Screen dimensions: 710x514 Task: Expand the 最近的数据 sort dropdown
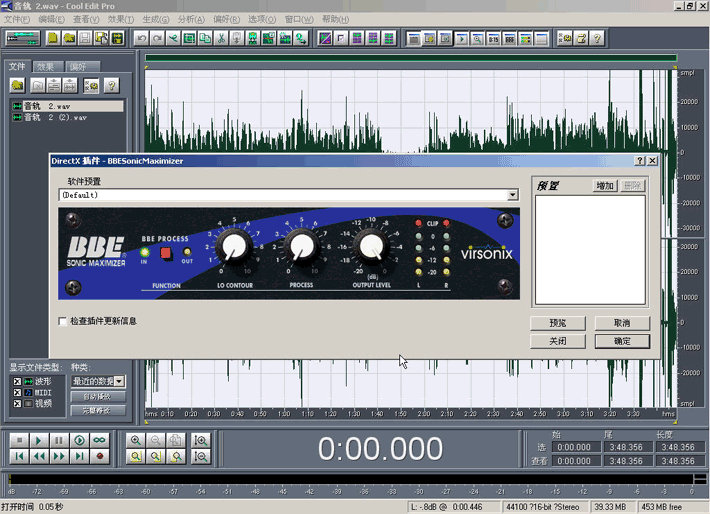pyautogui.click(x=119, y=381)
